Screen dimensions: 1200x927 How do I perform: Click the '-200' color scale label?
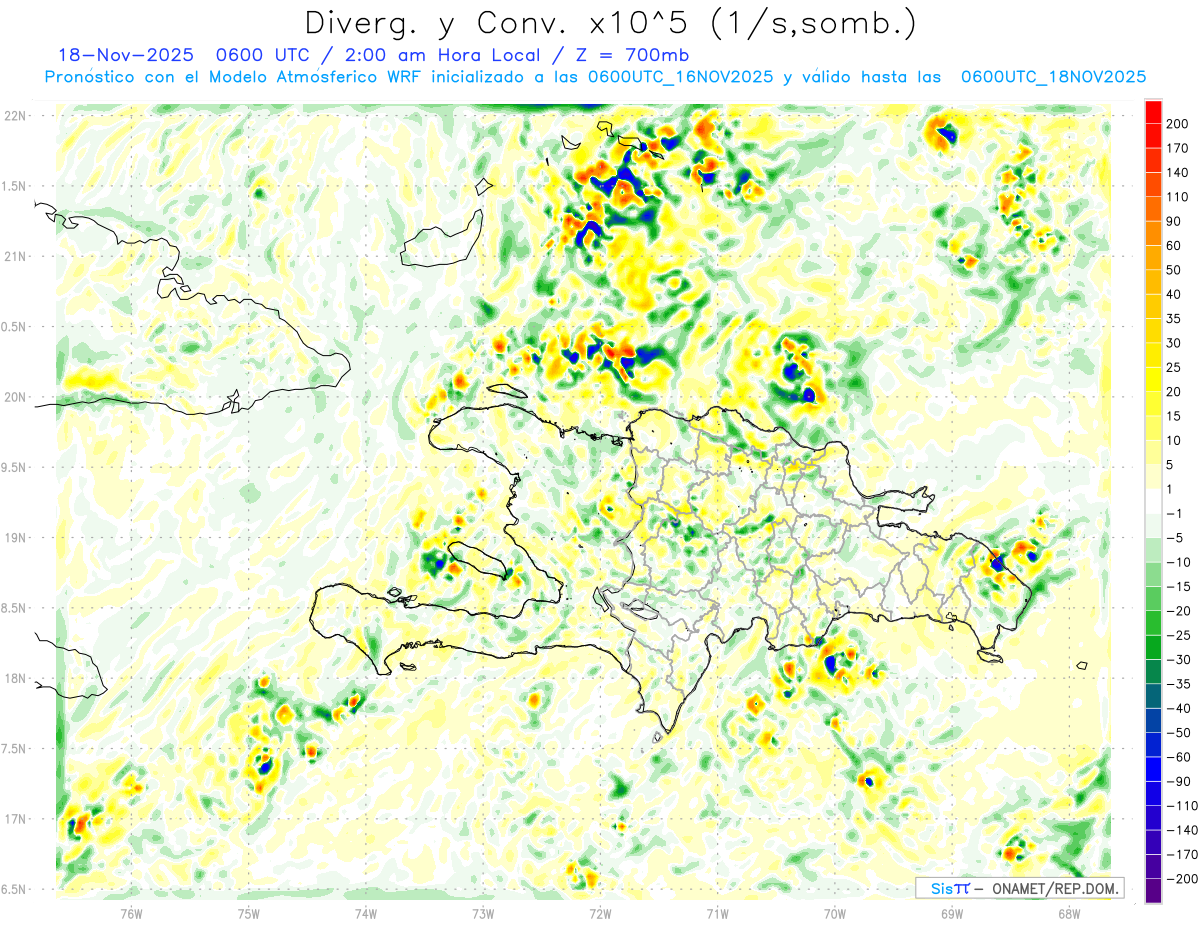[x=1184, y=879]
